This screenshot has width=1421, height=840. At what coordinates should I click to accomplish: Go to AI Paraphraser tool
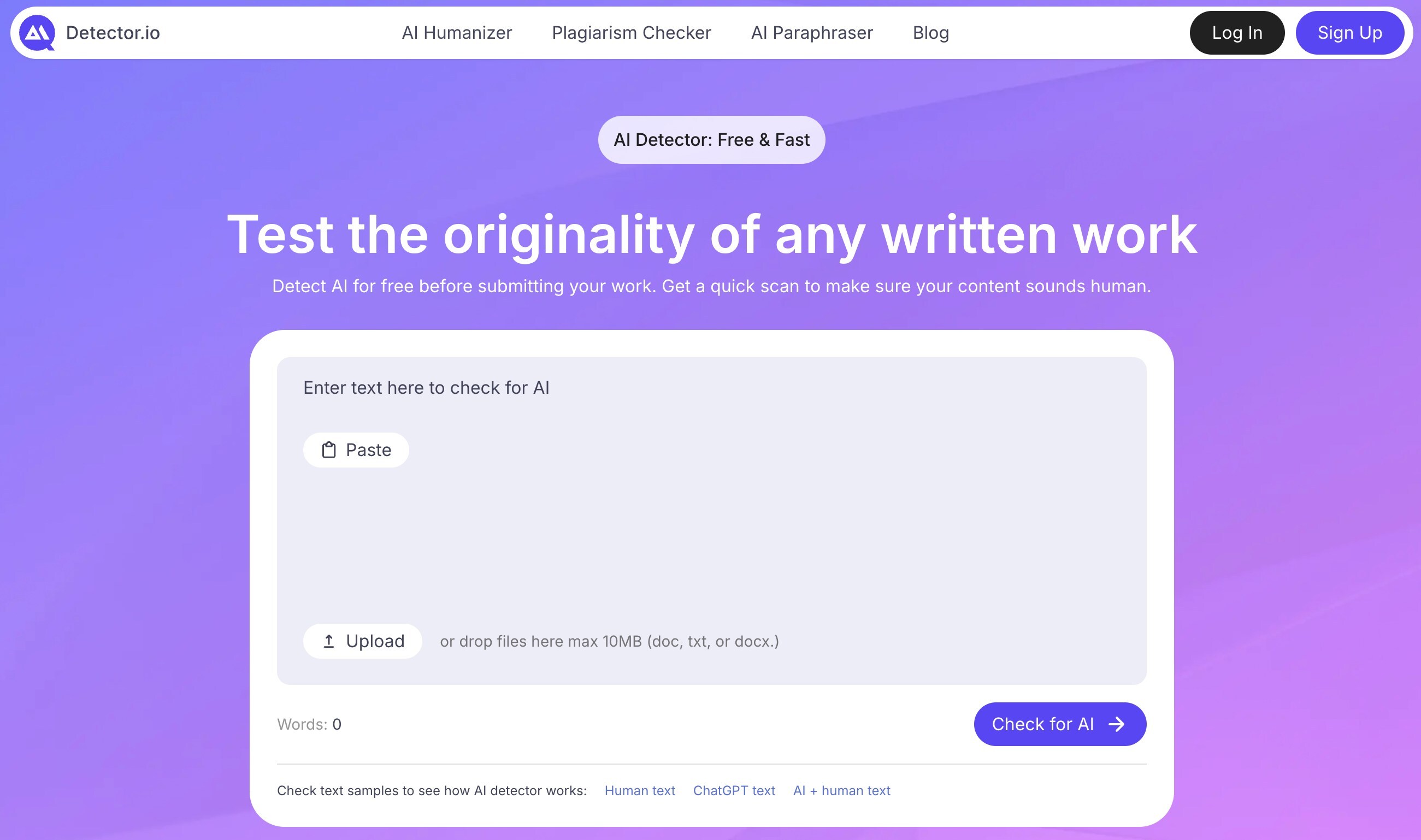[x=812, y=33]
